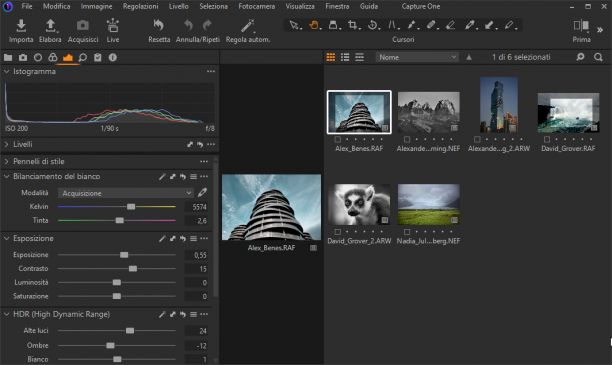Viewport: 612px width, 365px height.
Task: Select the keystone cursor tool
Action: (392, 25)
